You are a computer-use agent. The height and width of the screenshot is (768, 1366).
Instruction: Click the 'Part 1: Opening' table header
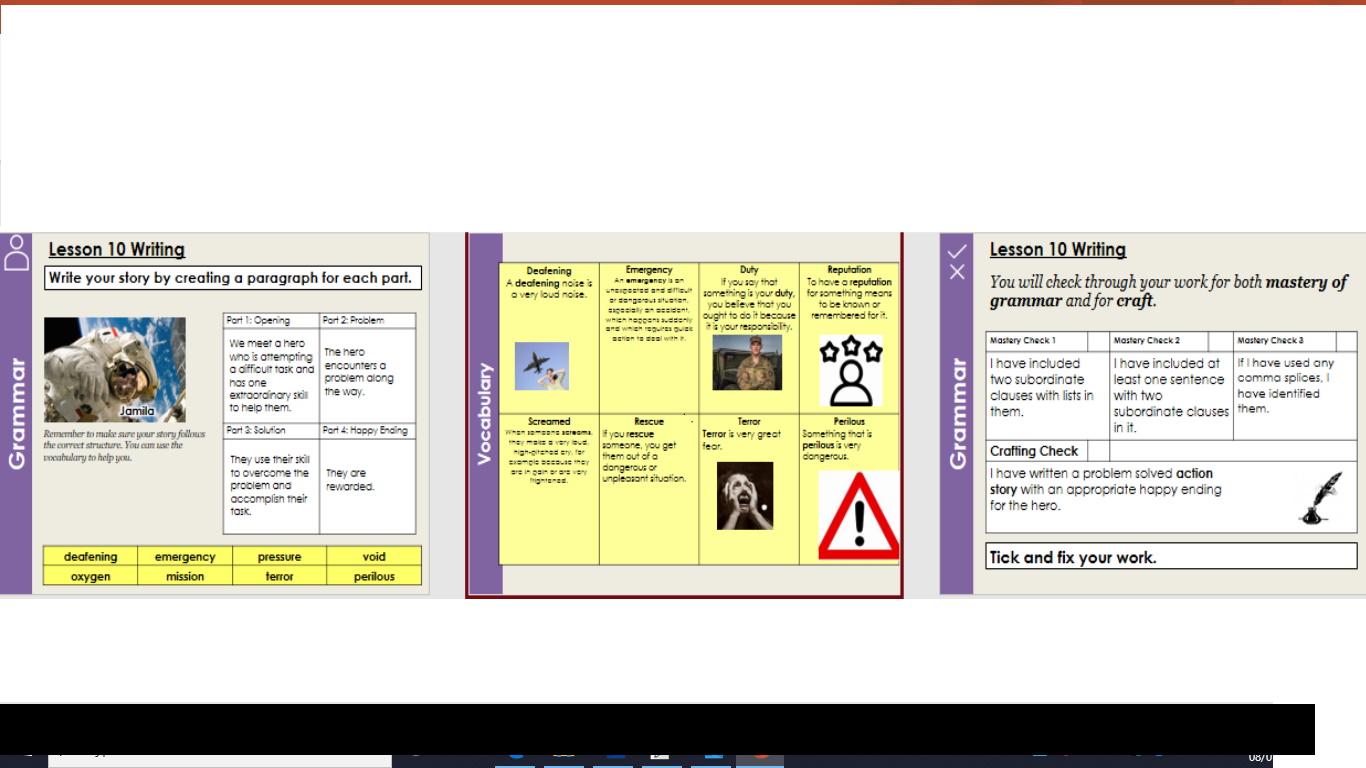click(270, 320)
